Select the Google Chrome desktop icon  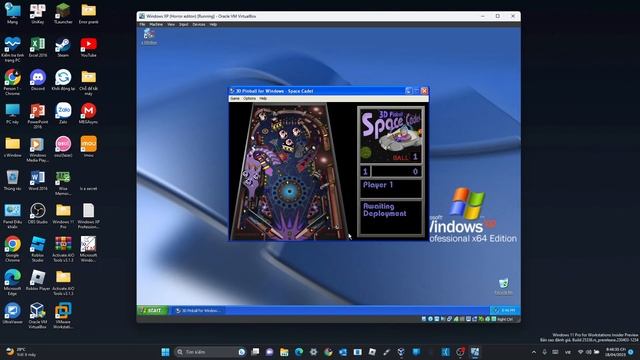click(x=12, y=249)
